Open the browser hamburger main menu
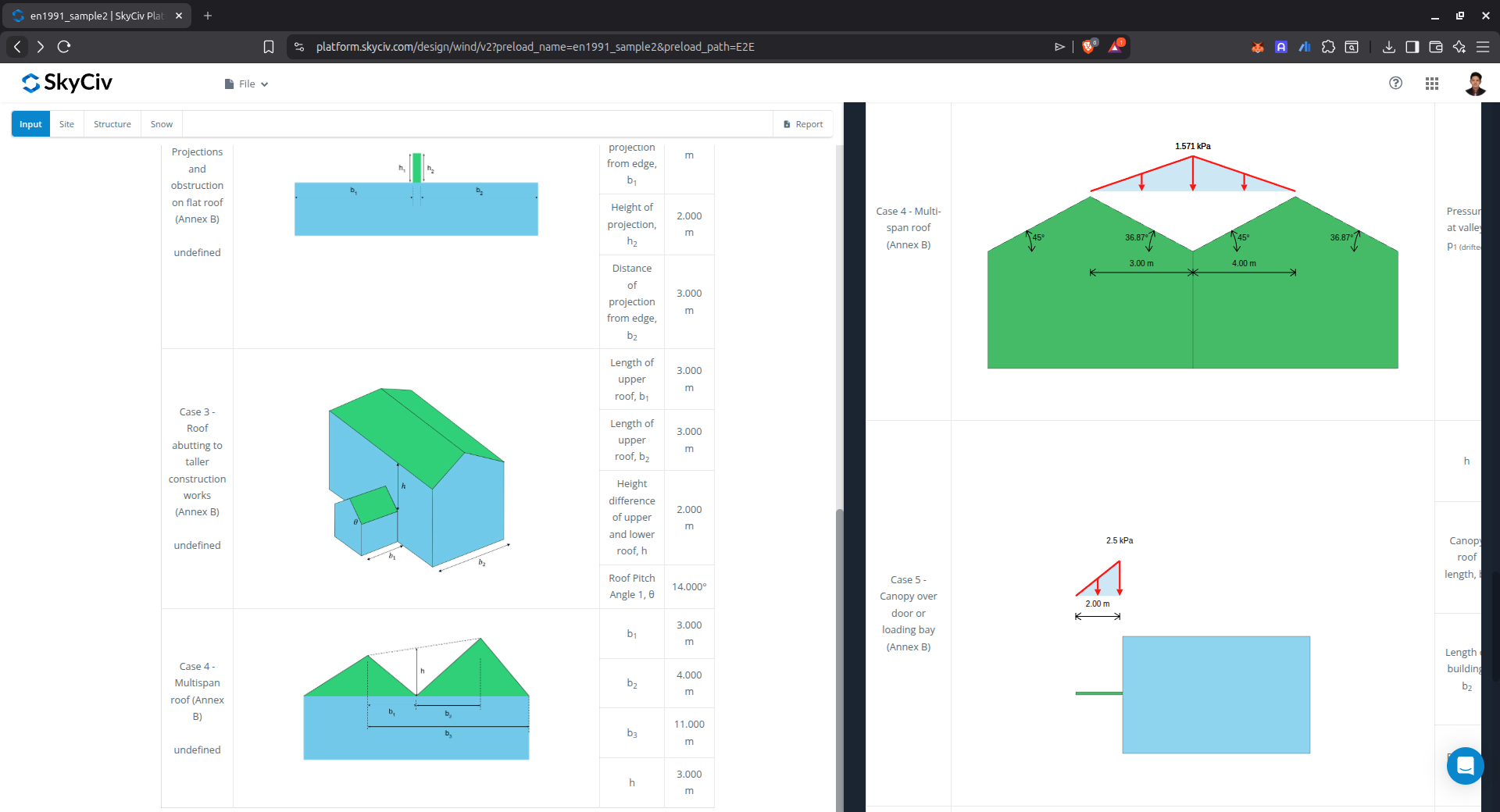Screen dimensions: 1500x812 click(1483, 47)
